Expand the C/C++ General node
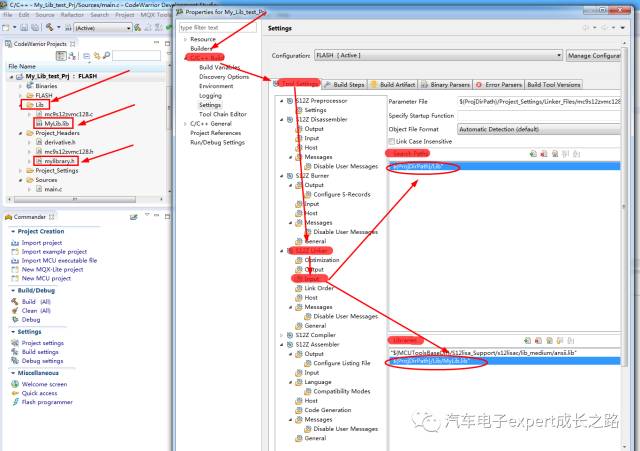This screenshot has width=640, height=451. [185, 124]
